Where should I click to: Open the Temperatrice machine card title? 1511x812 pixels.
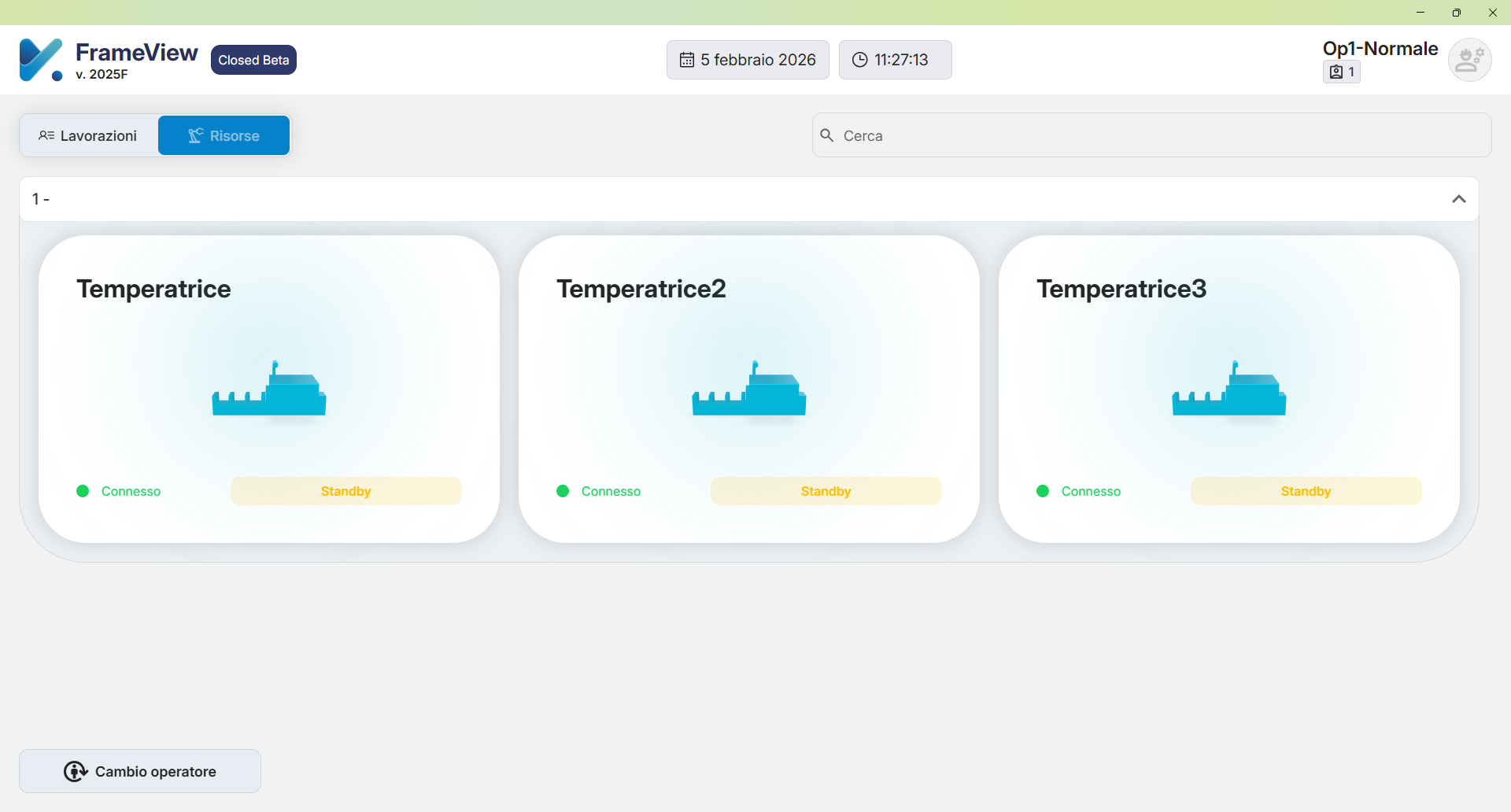[153, 289]
